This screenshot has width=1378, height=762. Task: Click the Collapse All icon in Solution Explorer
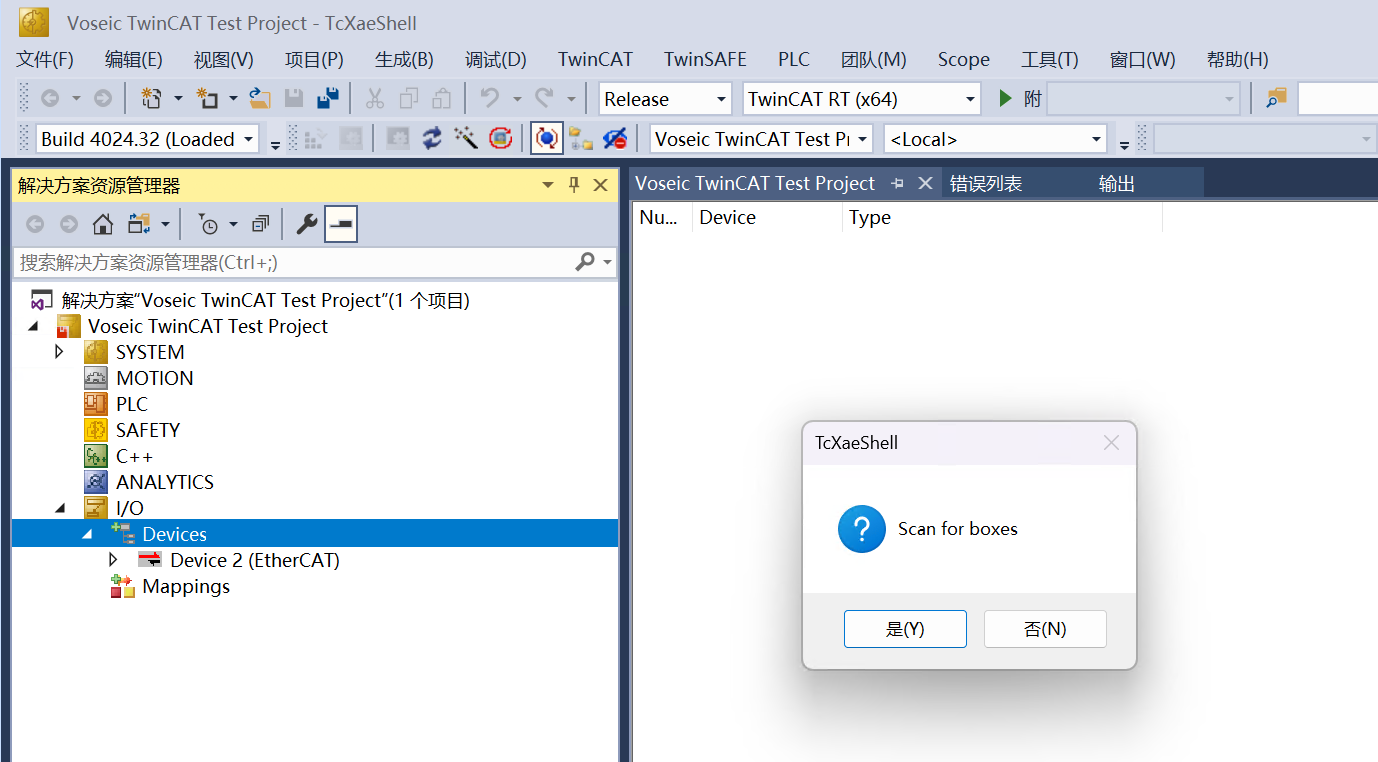[261, 224]
